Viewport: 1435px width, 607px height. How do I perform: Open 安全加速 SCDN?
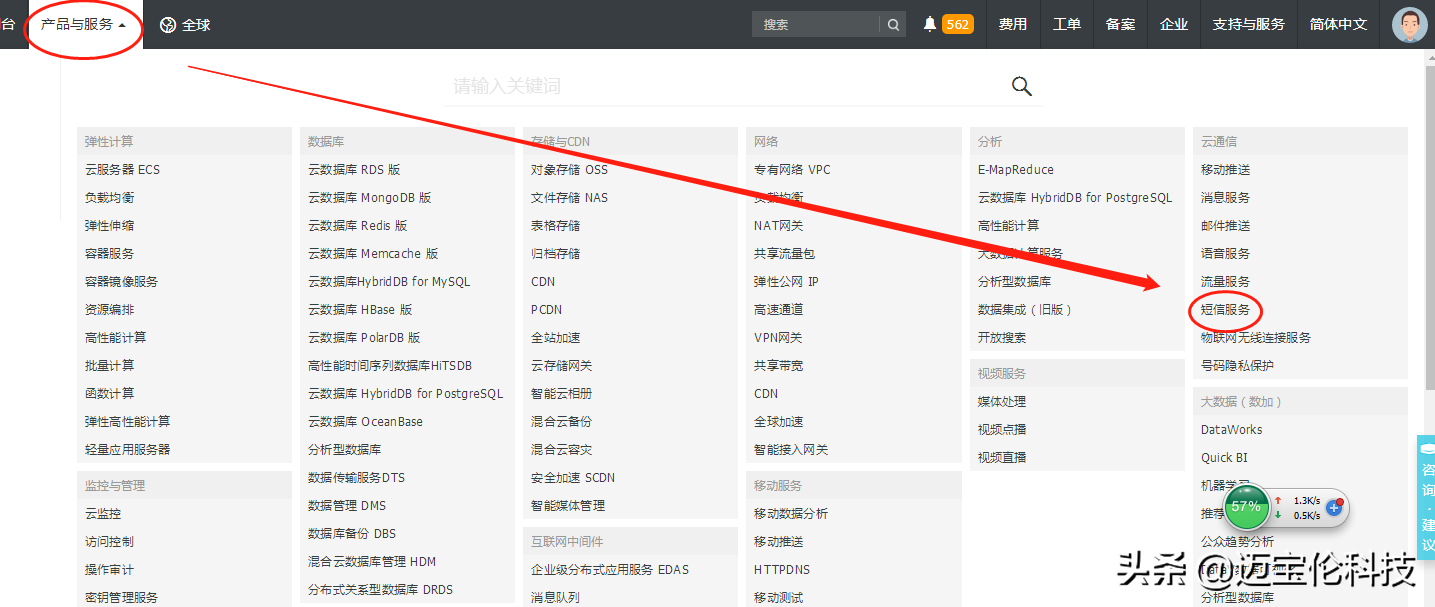pos(573,478)
